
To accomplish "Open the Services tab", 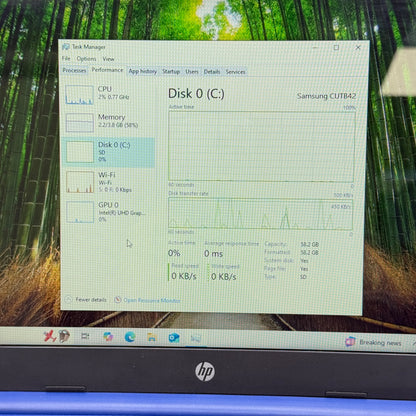I will (235, 72).
